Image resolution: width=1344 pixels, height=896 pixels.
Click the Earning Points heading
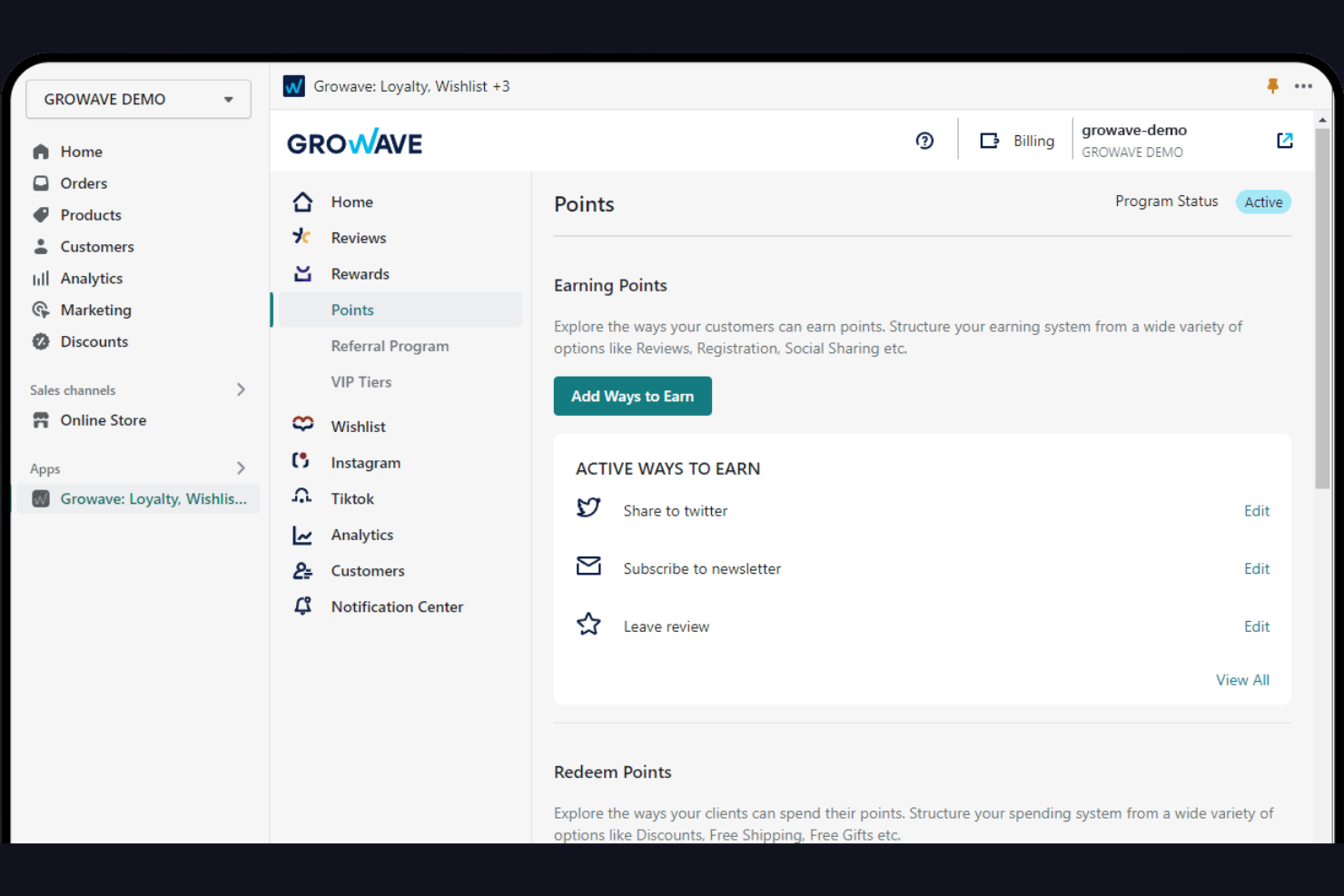point(610,285)
